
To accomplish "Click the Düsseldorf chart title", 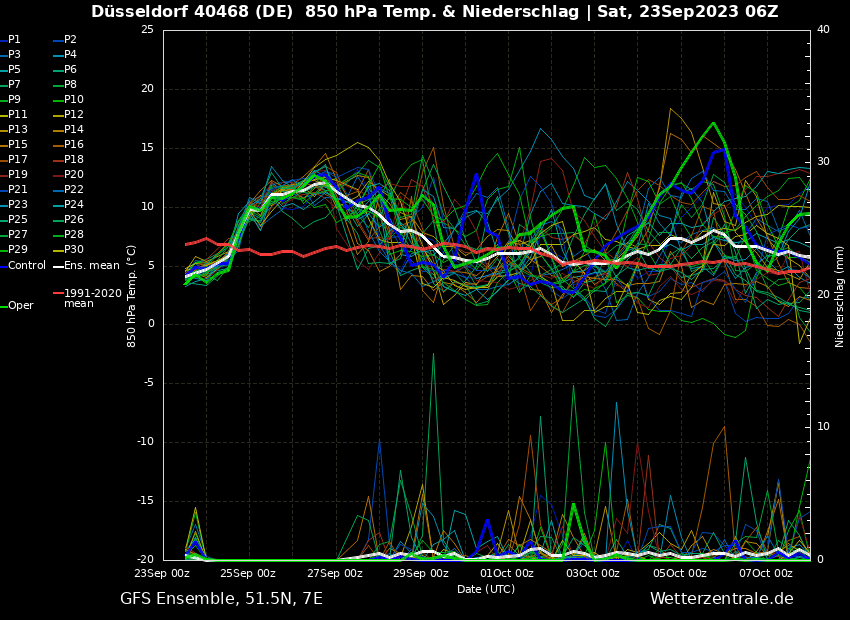I will (x=434, y=12).
